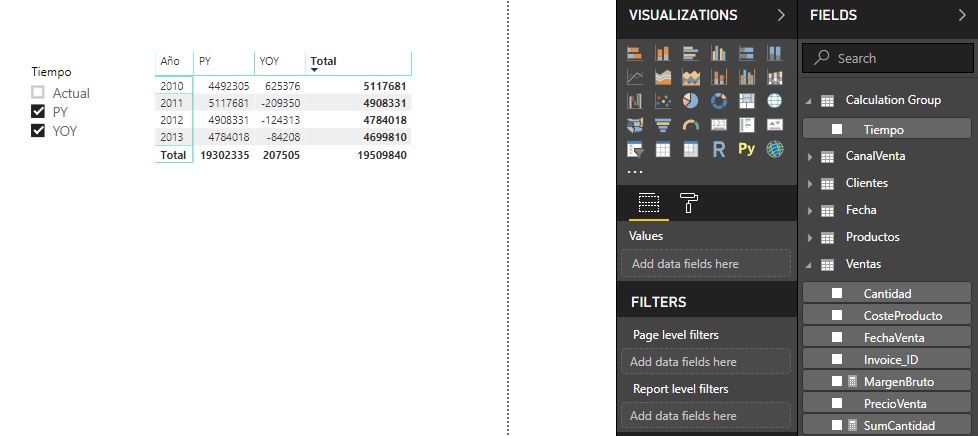Select the Clustered column chart visual
Image resolution: width=978 pixels, height=436 pixels.
pos(719,54)
